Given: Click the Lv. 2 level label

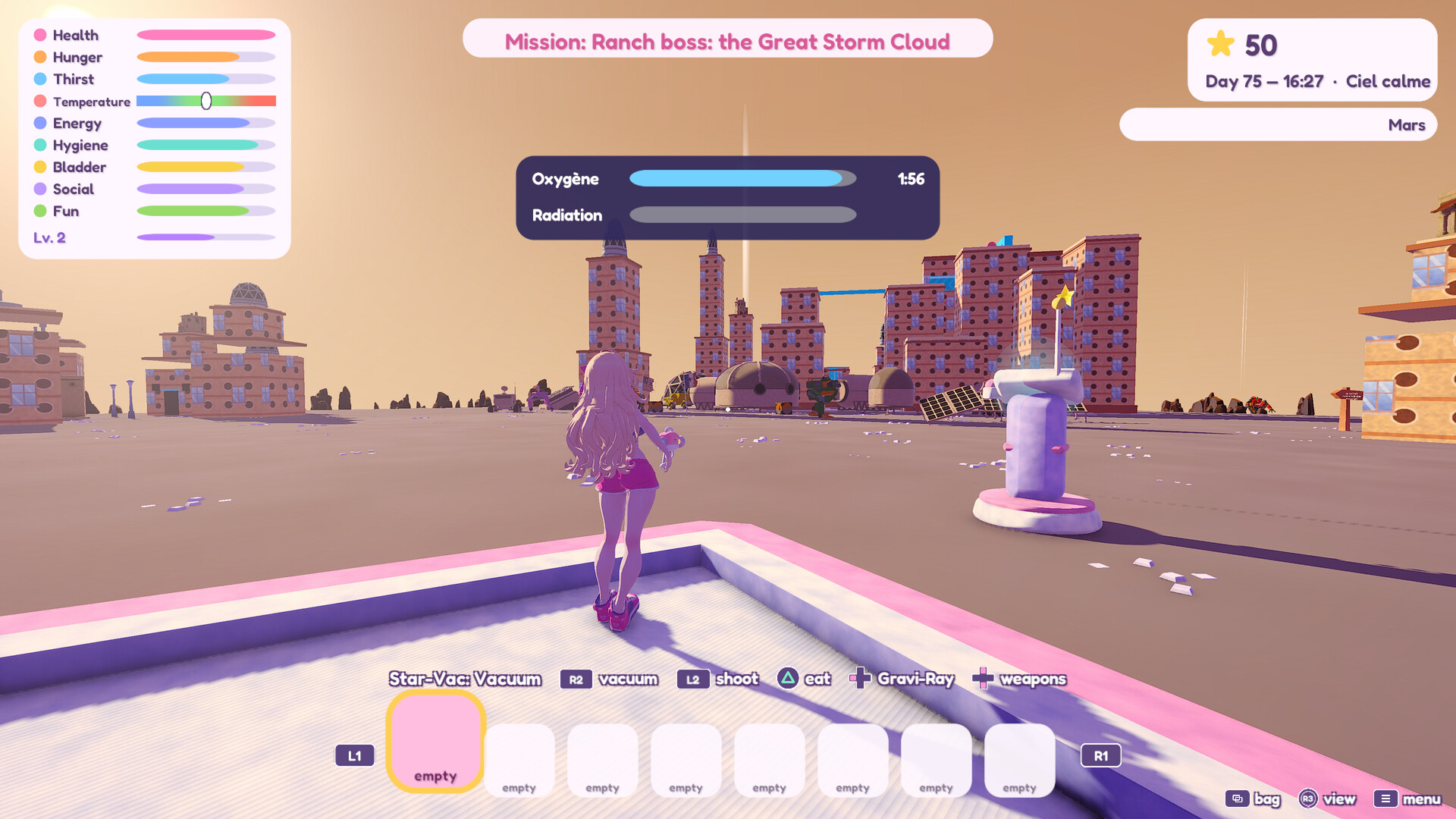Looking at the screenshot, I should coord(49,237).
